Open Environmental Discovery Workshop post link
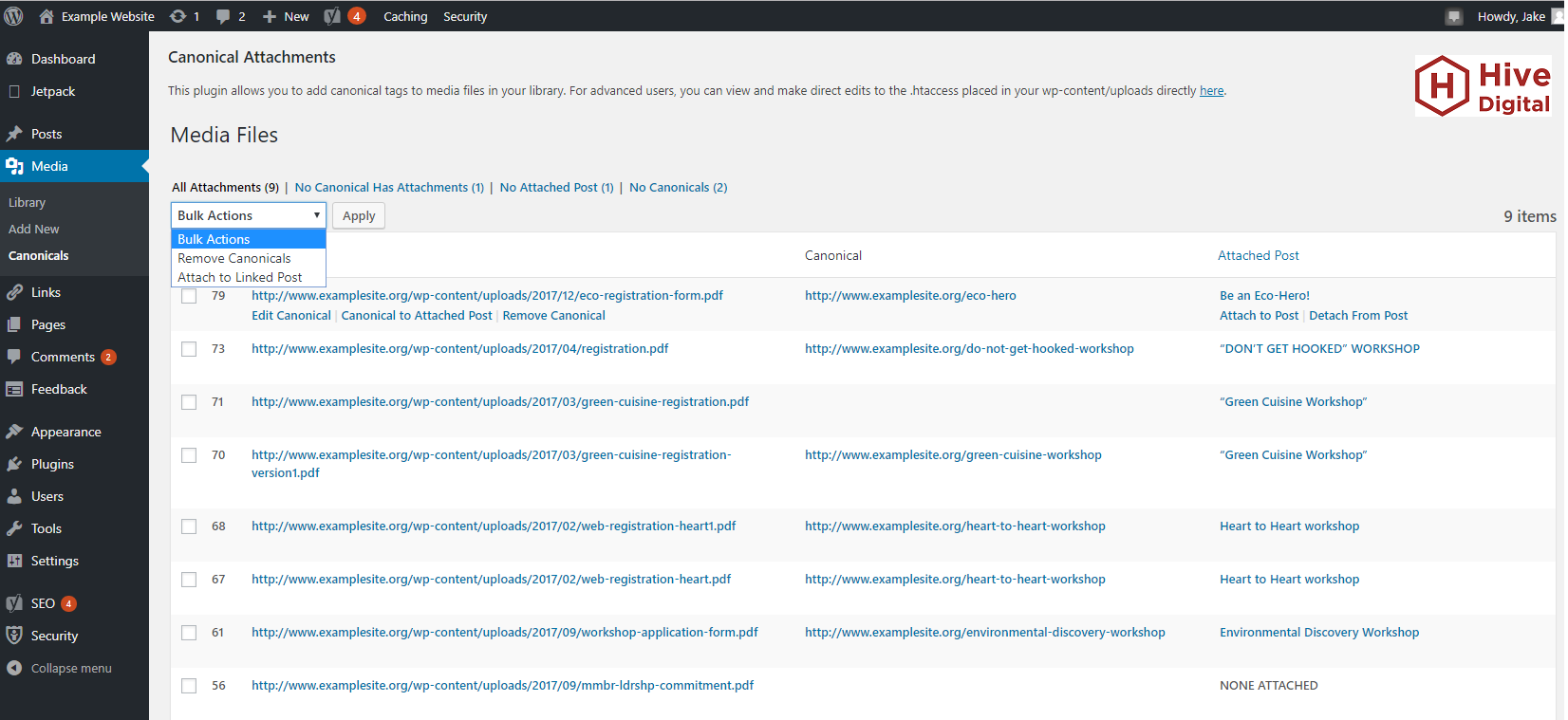 tap(1319, 632)
